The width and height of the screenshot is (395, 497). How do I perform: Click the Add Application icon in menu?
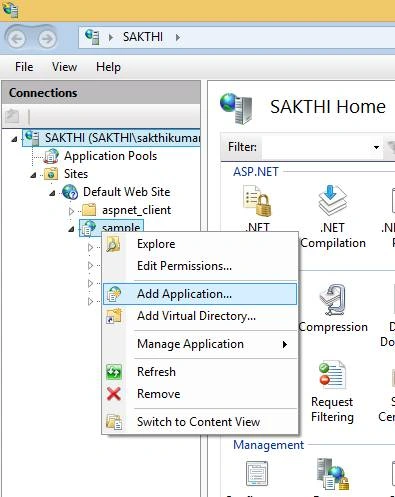(114, 294)
